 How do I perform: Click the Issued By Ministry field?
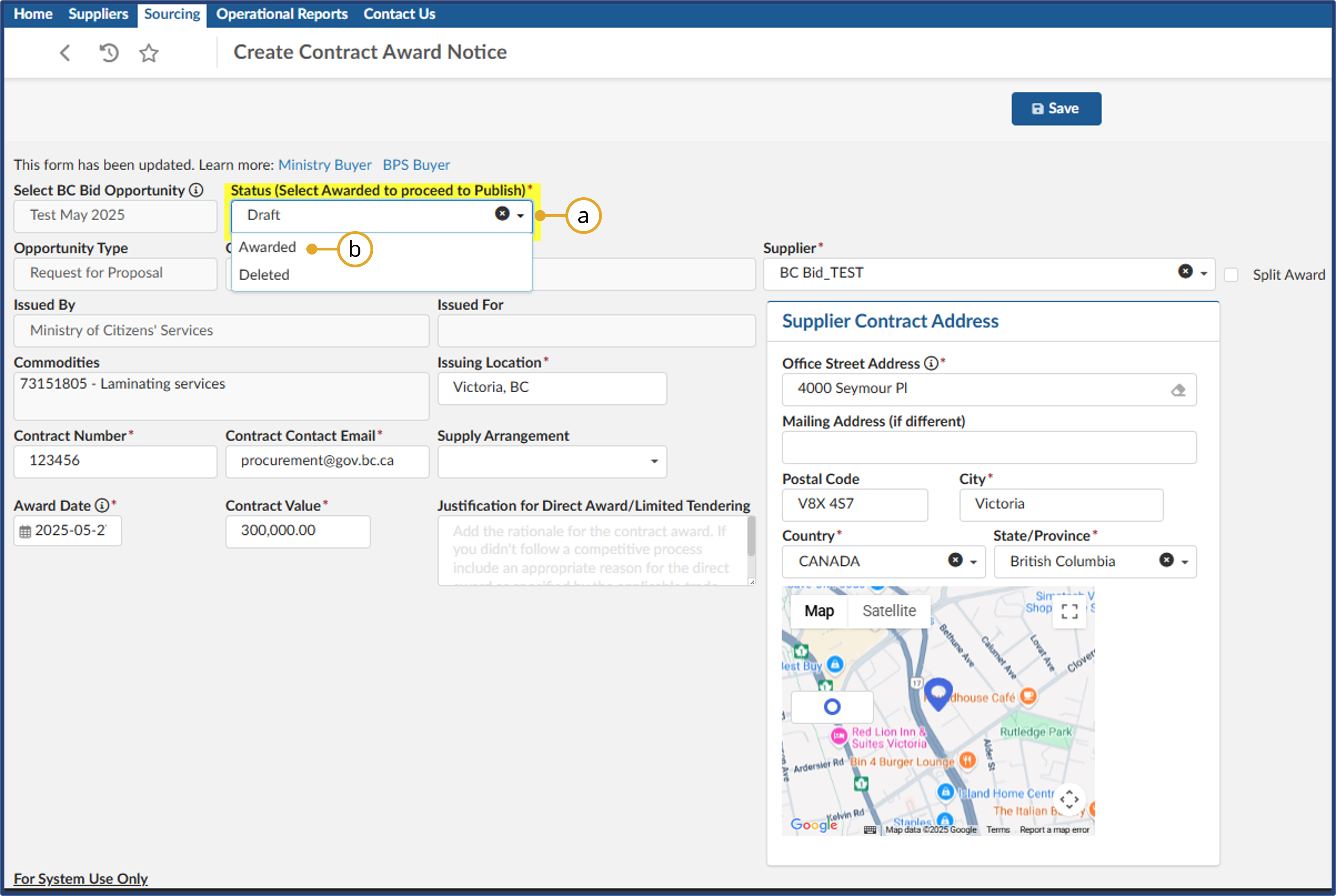tap(221, 331)
